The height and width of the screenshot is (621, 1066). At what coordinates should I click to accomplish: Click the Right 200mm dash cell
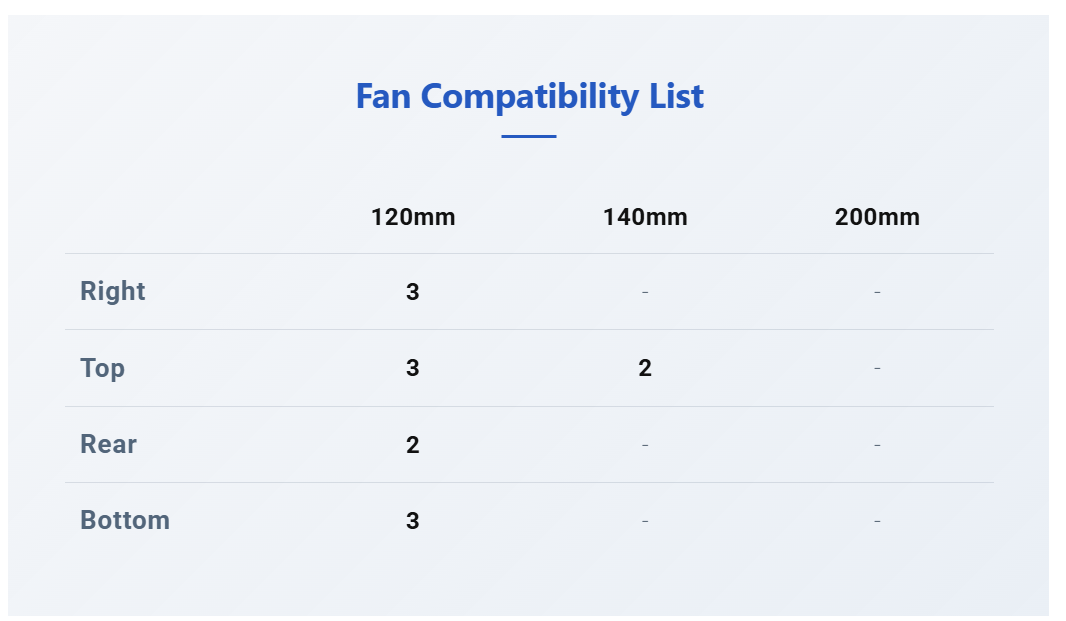tap(877, 292)
